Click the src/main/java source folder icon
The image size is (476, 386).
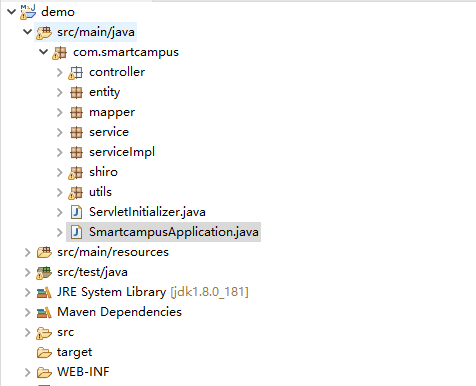pyautogui.click(x=44, y=32)
